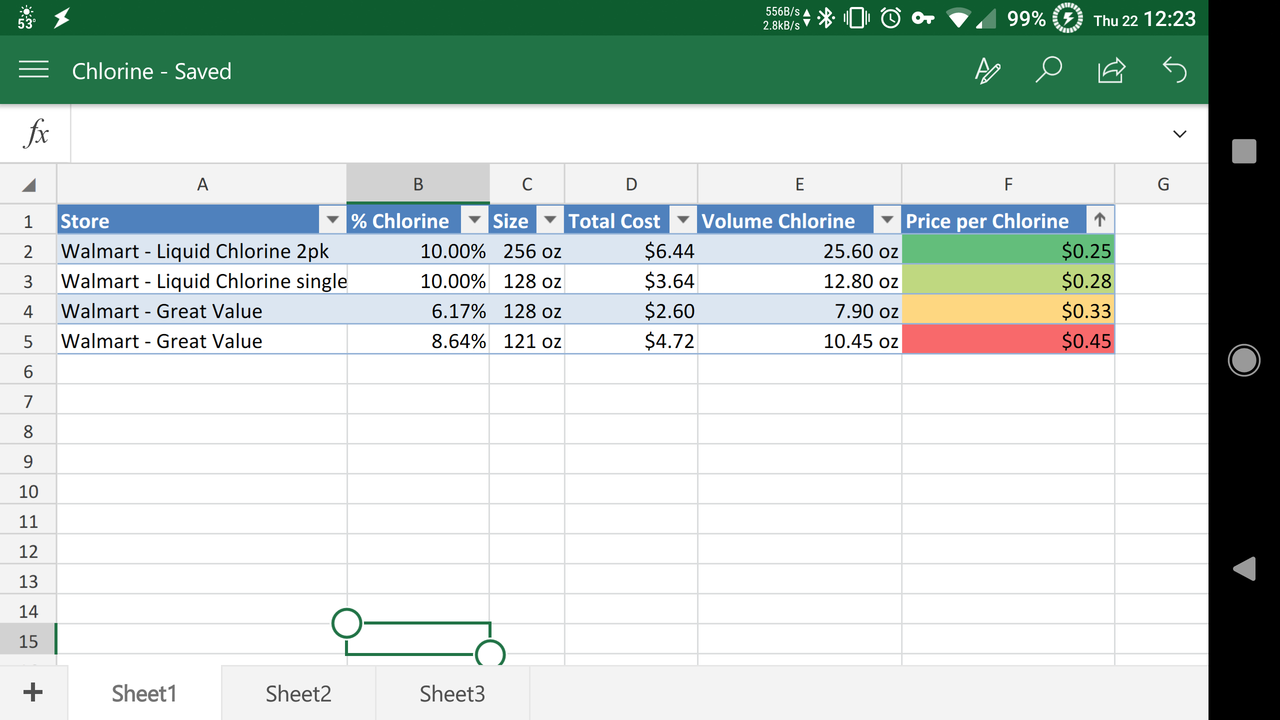The width and height of the screenshot is (1280, 720).
Task: Open the Size column filter dropdown
Action: point(550,220)
